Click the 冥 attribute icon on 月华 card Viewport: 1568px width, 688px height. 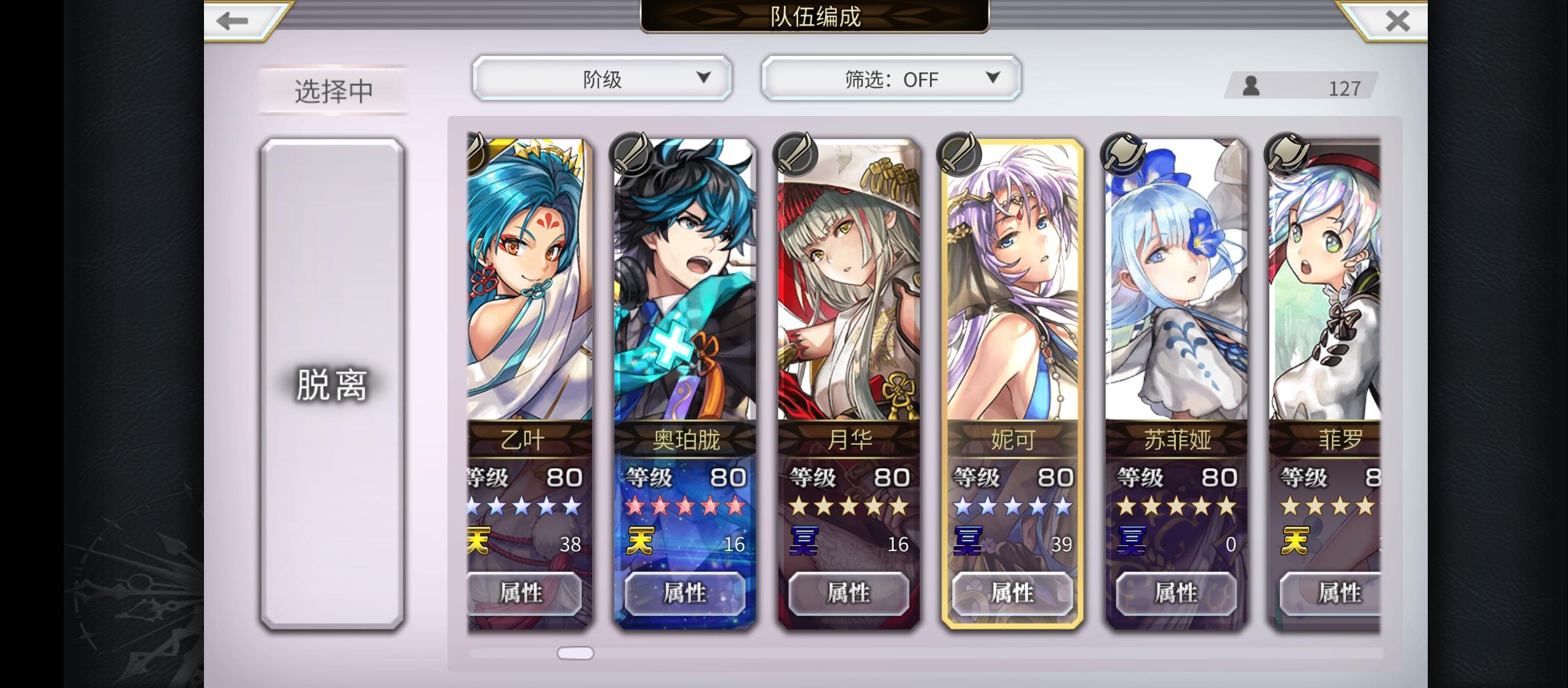click(x=804, y=541)
